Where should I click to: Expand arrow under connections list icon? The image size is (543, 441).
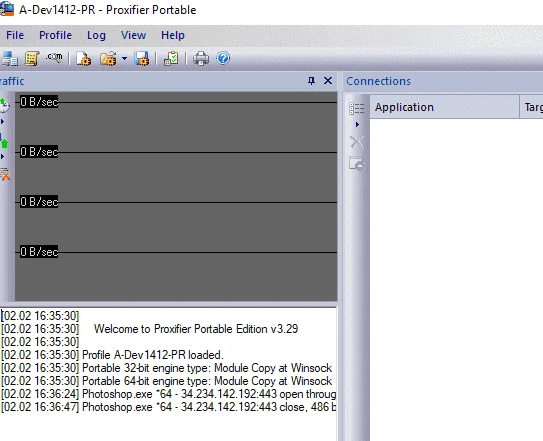point(357,124)
